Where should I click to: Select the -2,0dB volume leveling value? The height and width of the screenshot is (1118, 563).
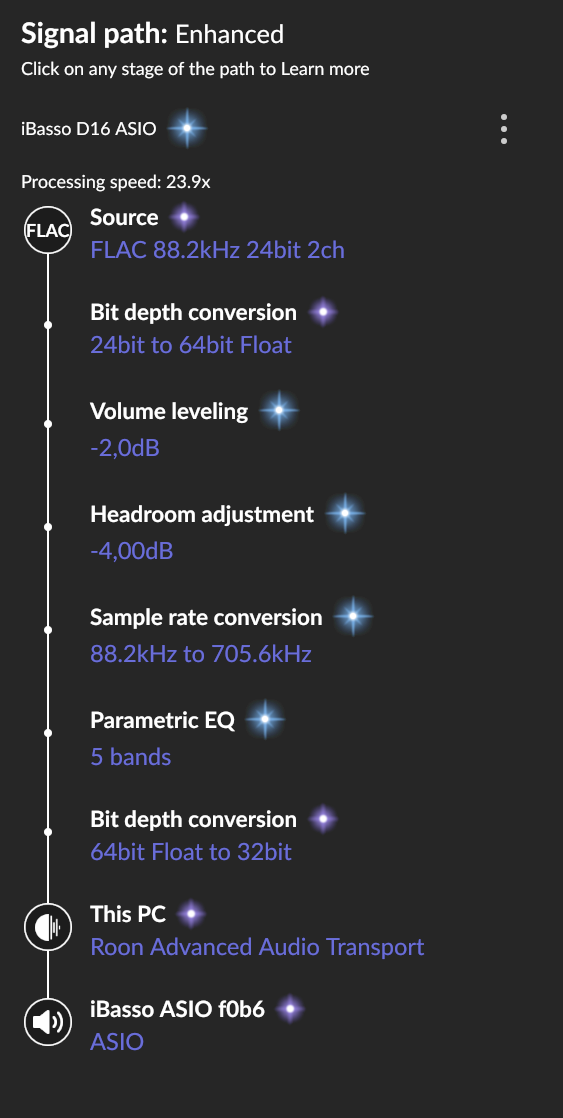coord(125,448)
